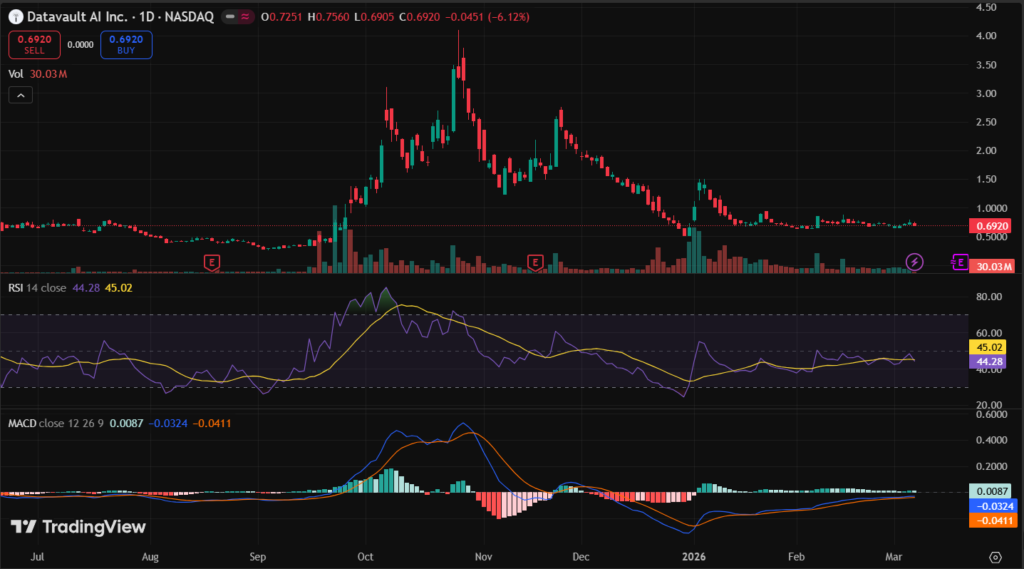Click the Datavault AI symbol logo
This screenshot has height=569, width=1024.
click(x=14, y=17)
